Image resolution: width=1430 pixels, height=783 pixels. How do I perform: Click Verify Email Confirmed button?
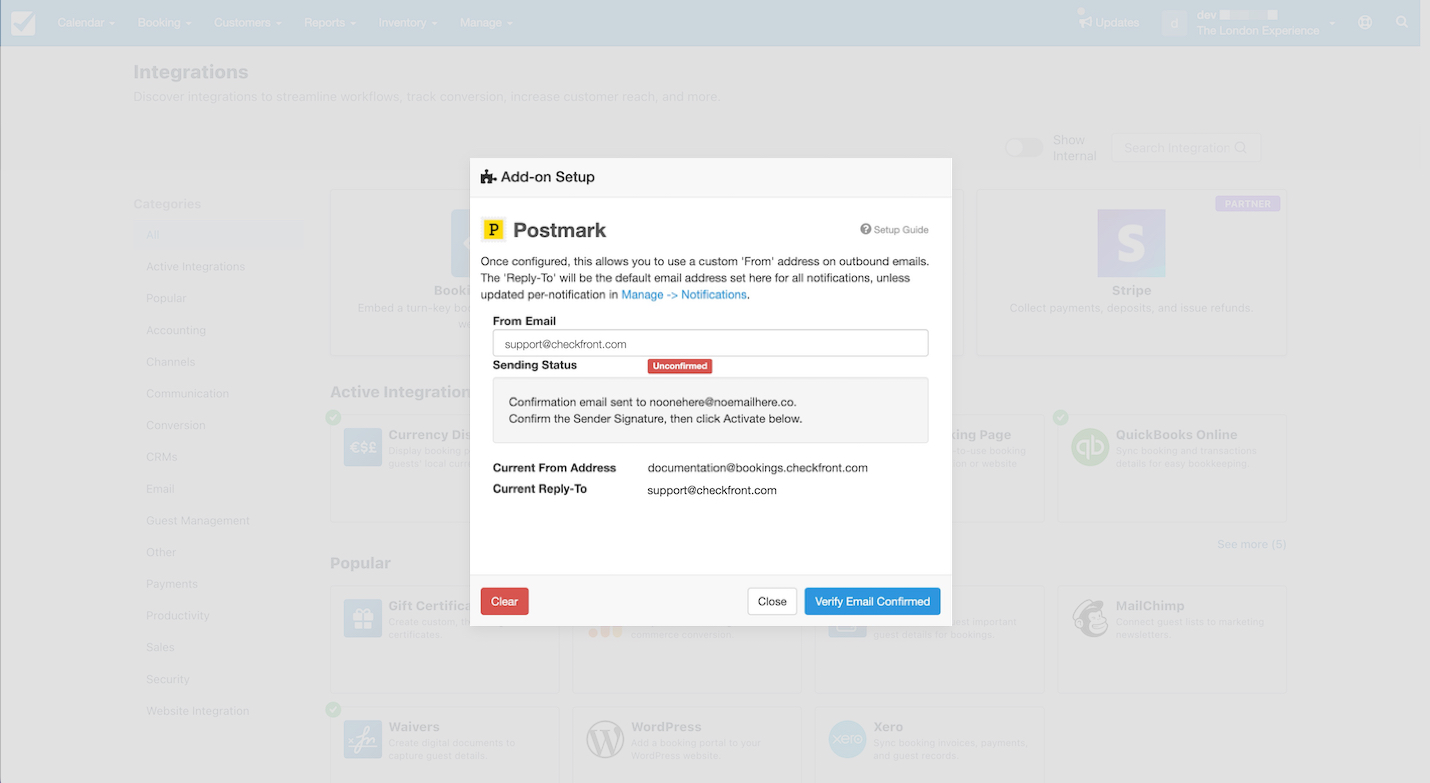click(872, 601)
